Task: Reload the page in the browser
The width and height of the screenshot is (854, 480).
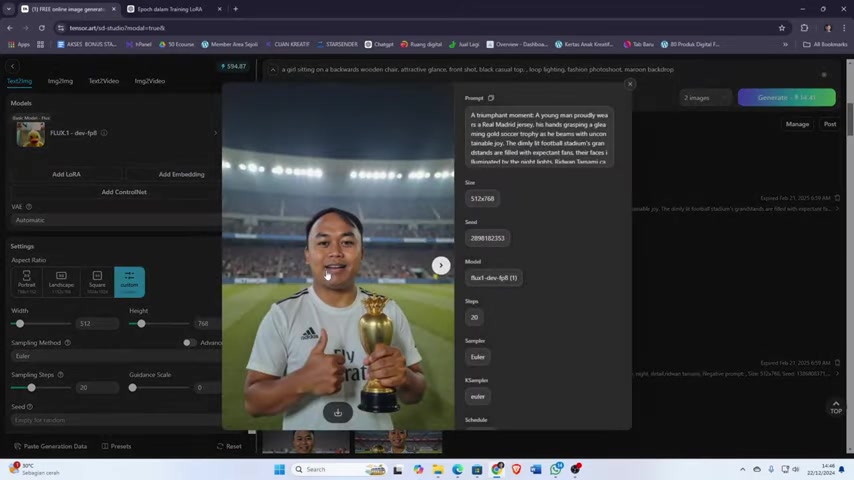Action: [x=41, y=28]
